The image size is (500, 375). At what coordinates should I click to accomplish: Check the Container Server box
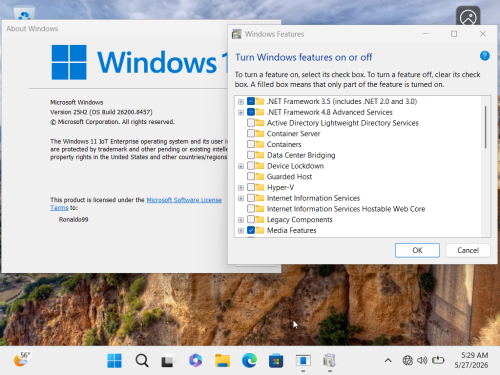pyautogui.click(x=251, y=134)
